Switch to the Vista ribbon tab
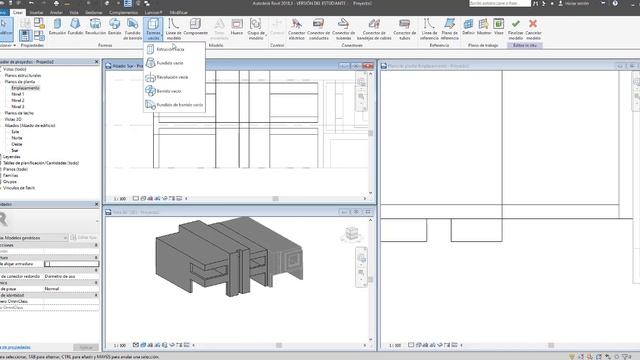The height and width of the screenshot is (360, 640). point(74,12)
